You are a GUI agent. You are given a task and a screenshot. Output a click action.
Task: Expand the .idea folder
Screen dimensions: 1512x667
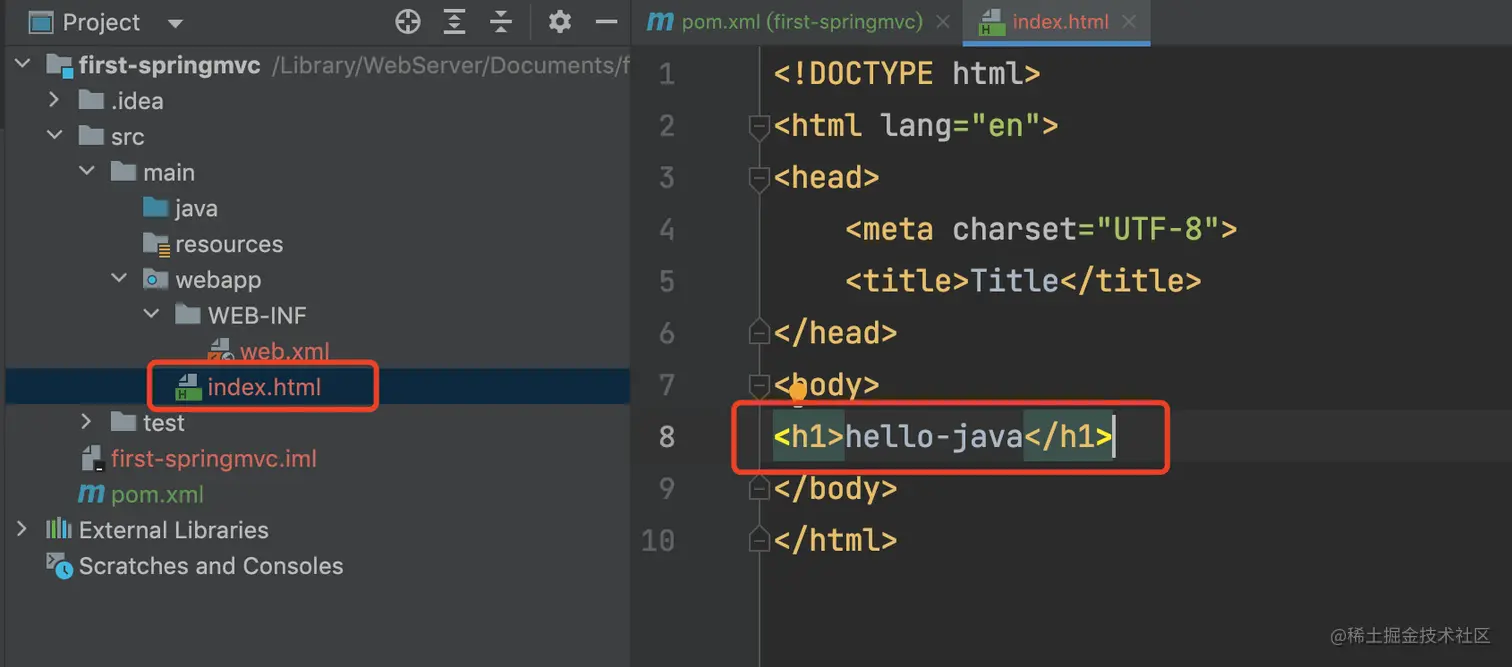pyautogui.click(x=55, y=101)
